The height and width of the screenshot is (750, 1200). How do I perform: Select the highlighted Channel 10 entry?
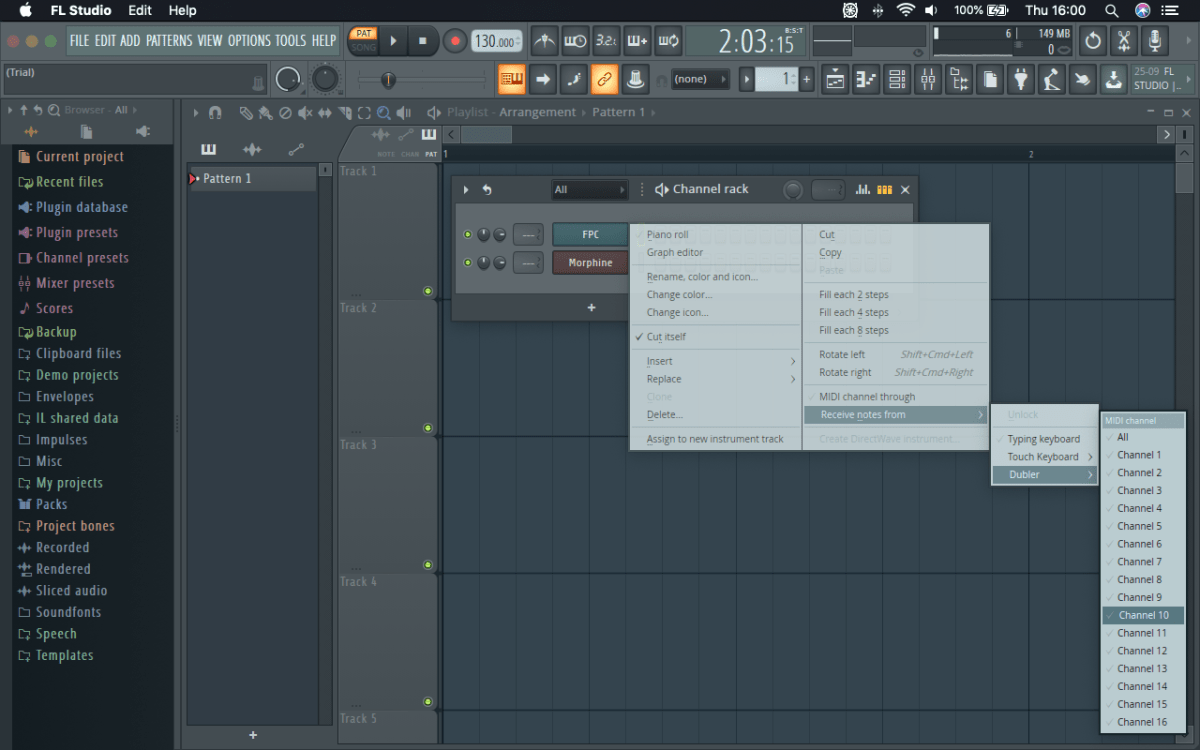tap(1143, 615)
